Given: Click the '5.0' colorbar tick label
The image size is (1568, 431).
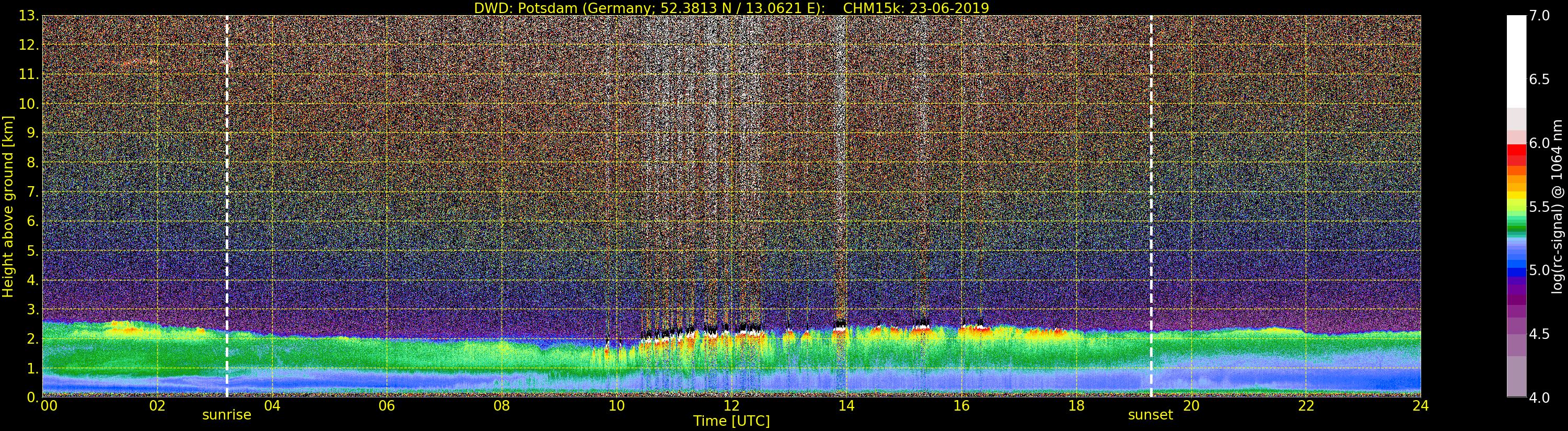Looking at the screenshot, I should pos(1539,270).
